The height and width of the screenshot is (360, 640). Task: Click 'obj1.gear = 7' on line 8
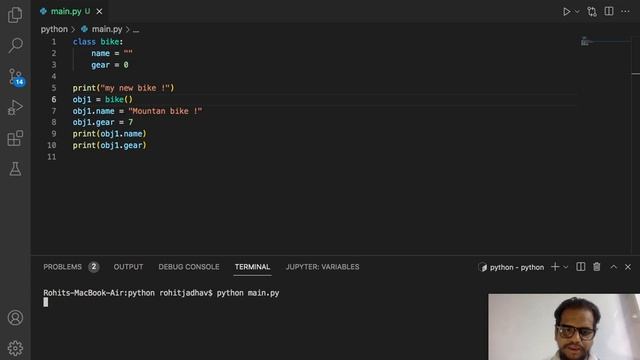[x=103, y=122]
